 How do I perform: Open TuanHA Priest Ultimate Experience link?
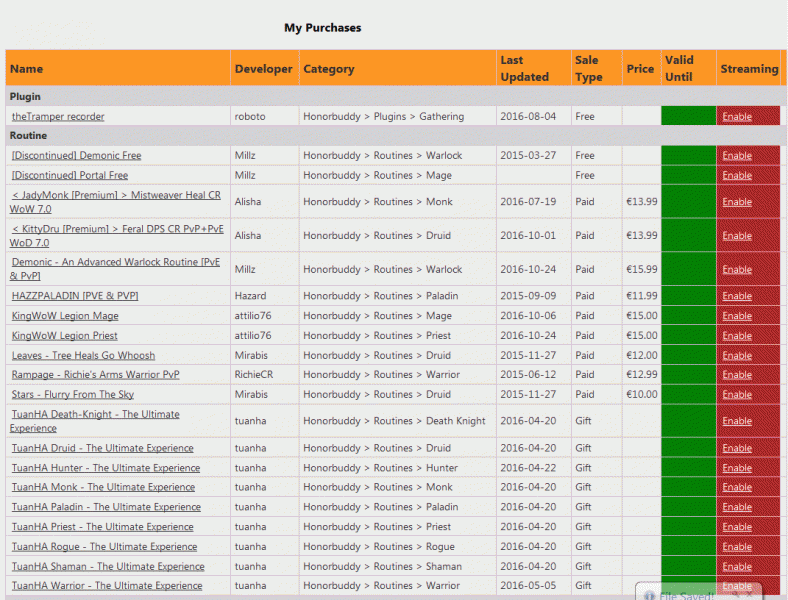tap(103, 527)
